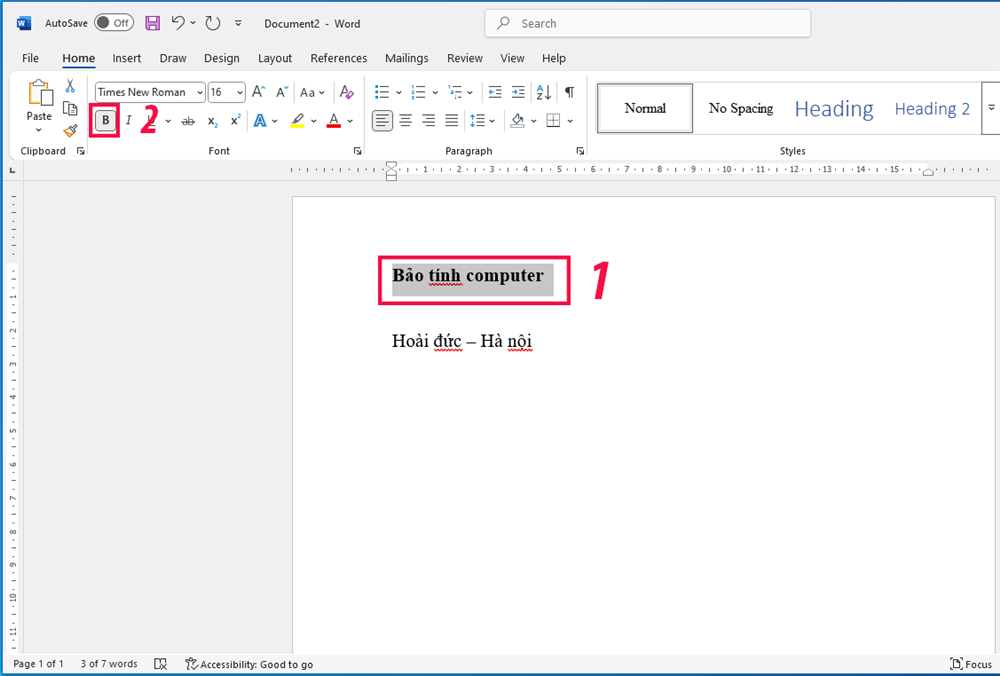1000x676 pixels.
Task: Expand the underline style dropdown arrow
Action: coord(168,121)
